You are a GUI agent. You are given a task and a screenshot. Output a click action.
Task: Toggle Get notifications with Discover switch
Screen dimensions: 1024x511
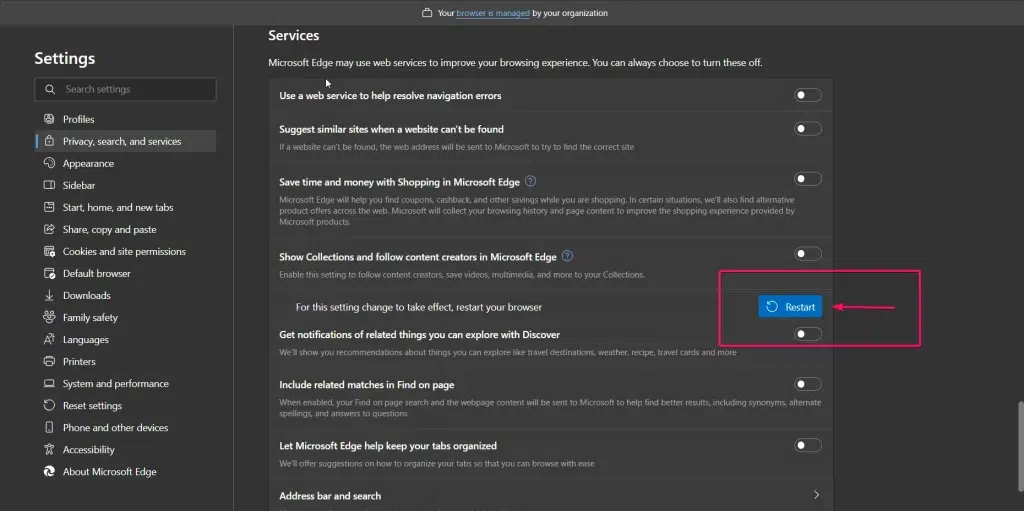tap(808, 334)
